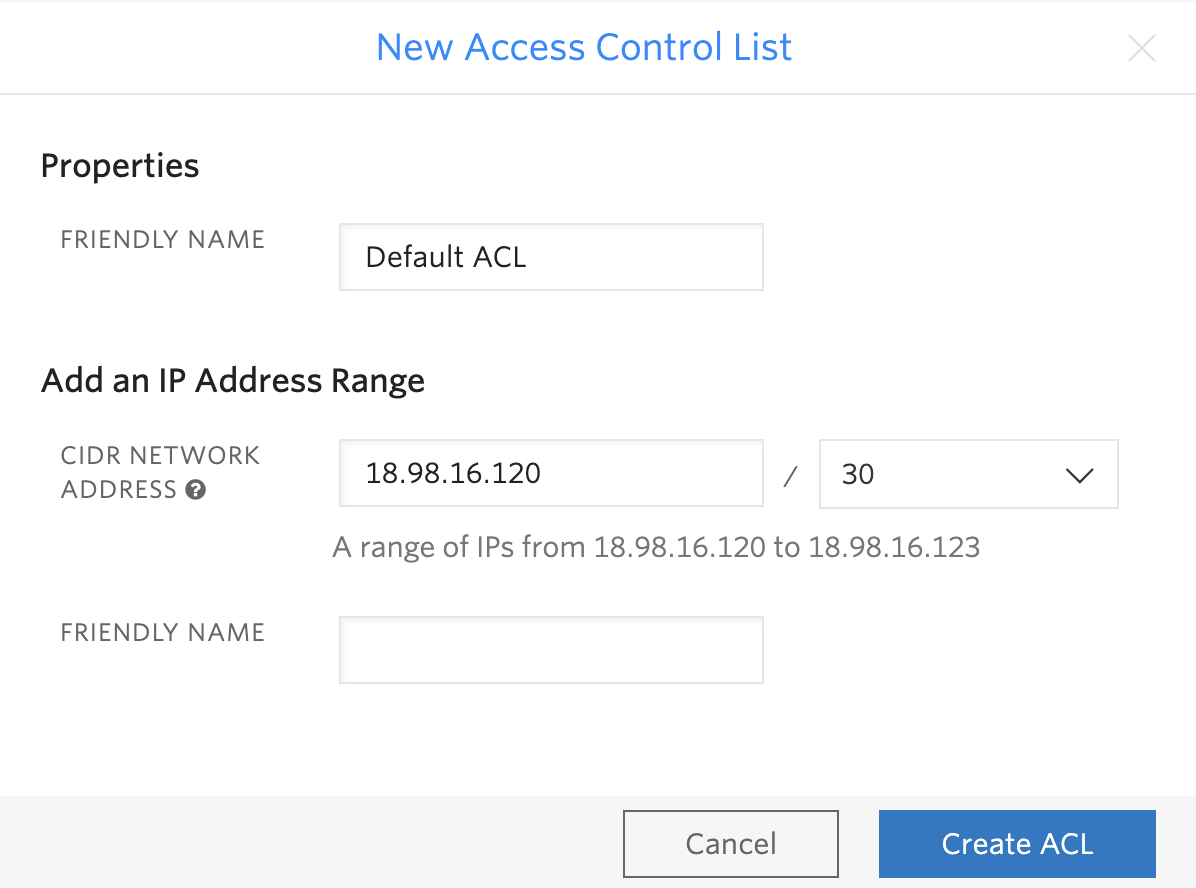Close the New Access Control List dialog
1196x888 pixels.
(1142, 48)
